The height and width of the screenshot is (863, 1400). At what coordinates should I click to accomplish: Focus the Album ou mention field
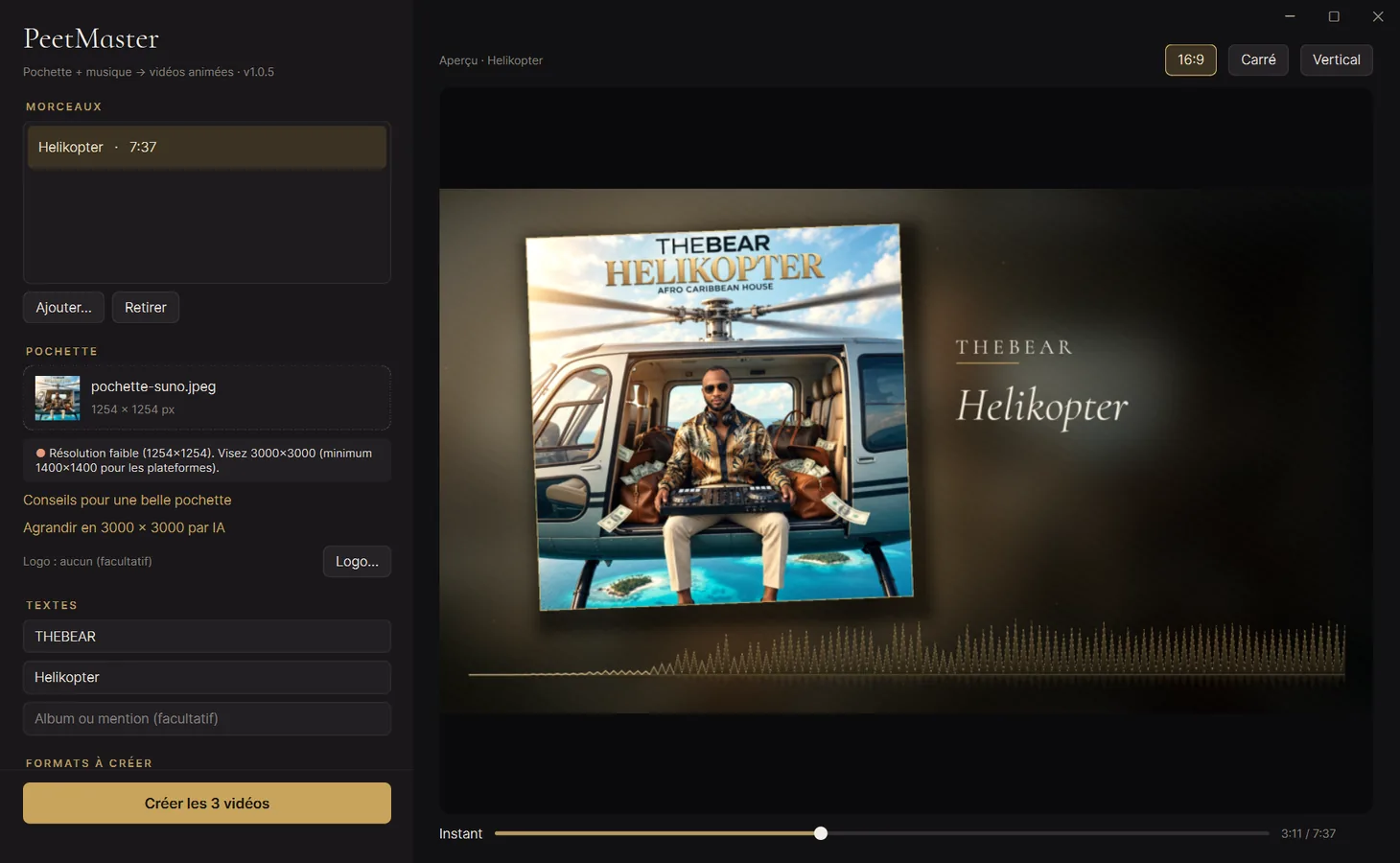coord(207,718)
